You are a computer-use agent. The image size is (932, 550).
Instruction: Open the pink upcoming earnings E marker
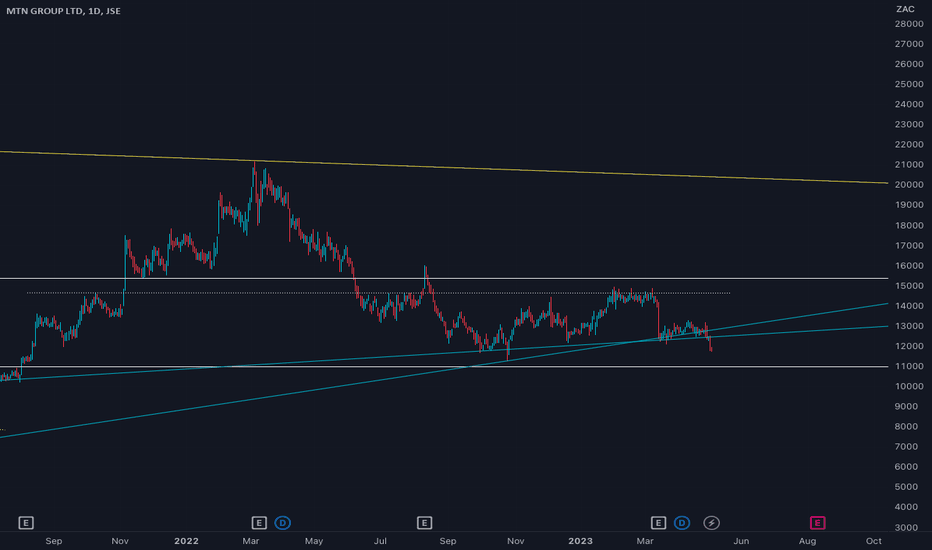click(x=817, y=523)
